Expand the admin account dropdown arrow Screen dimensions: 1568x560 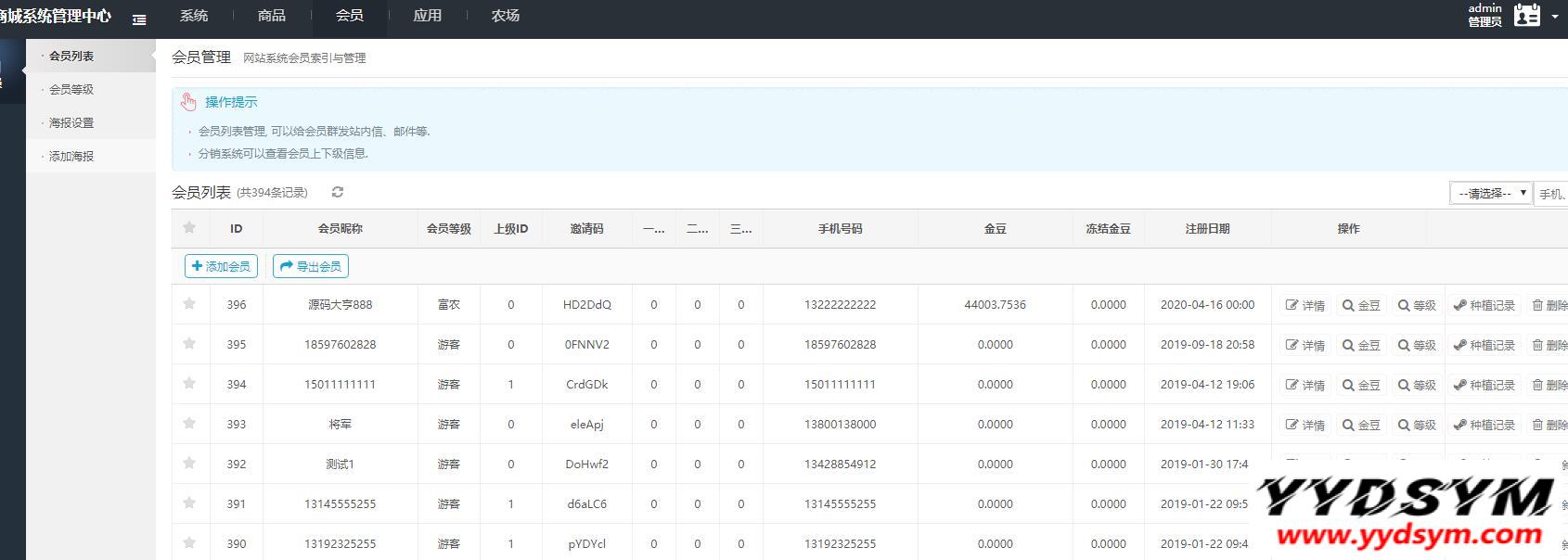pos(1555,16)
